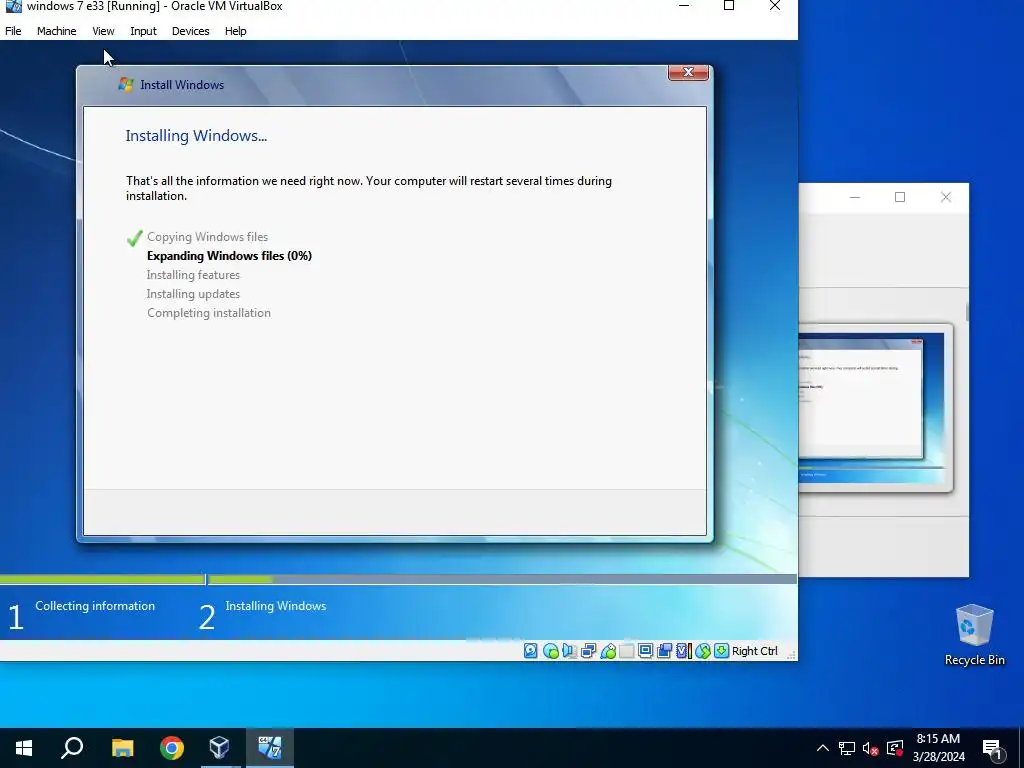
Task: Minimize the windows 7 e33 VM window
Action: (684, 6)
